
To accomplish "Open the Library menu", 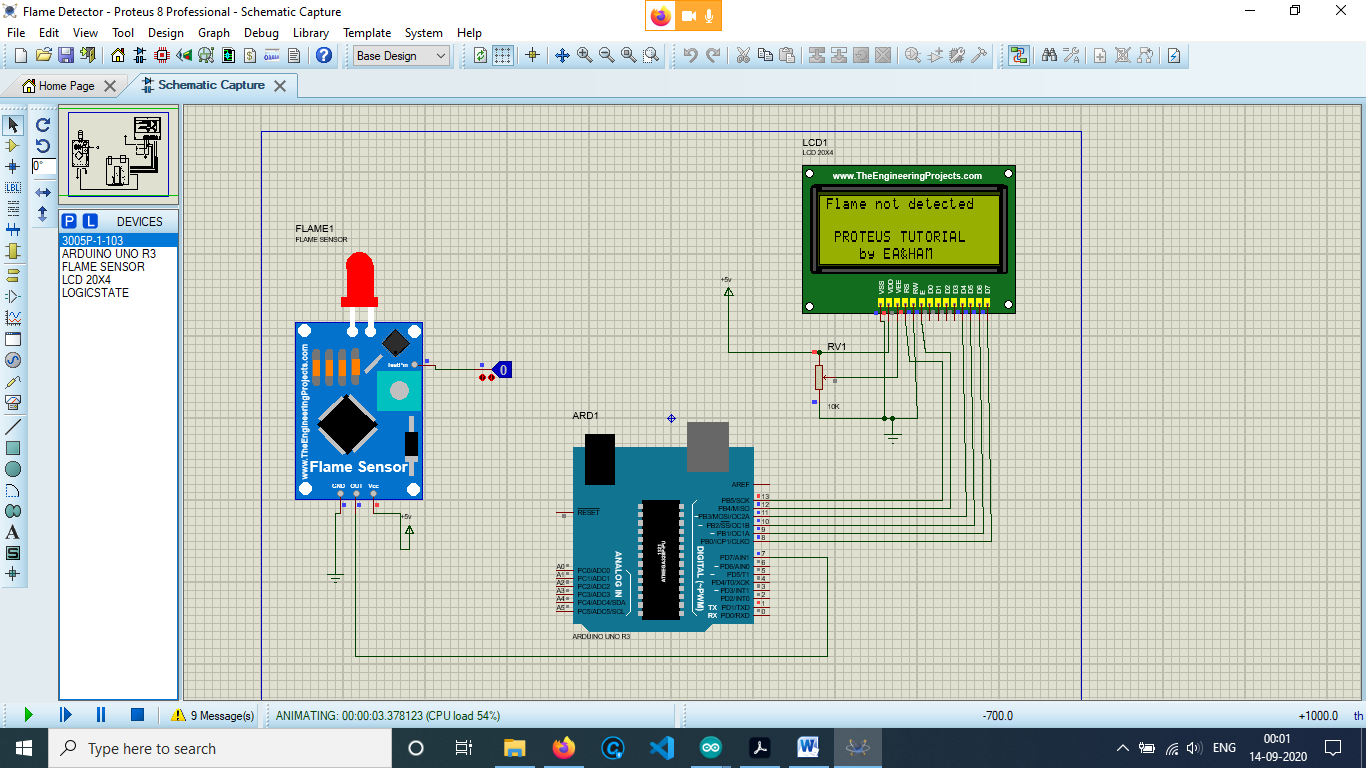I will [311, 33].
